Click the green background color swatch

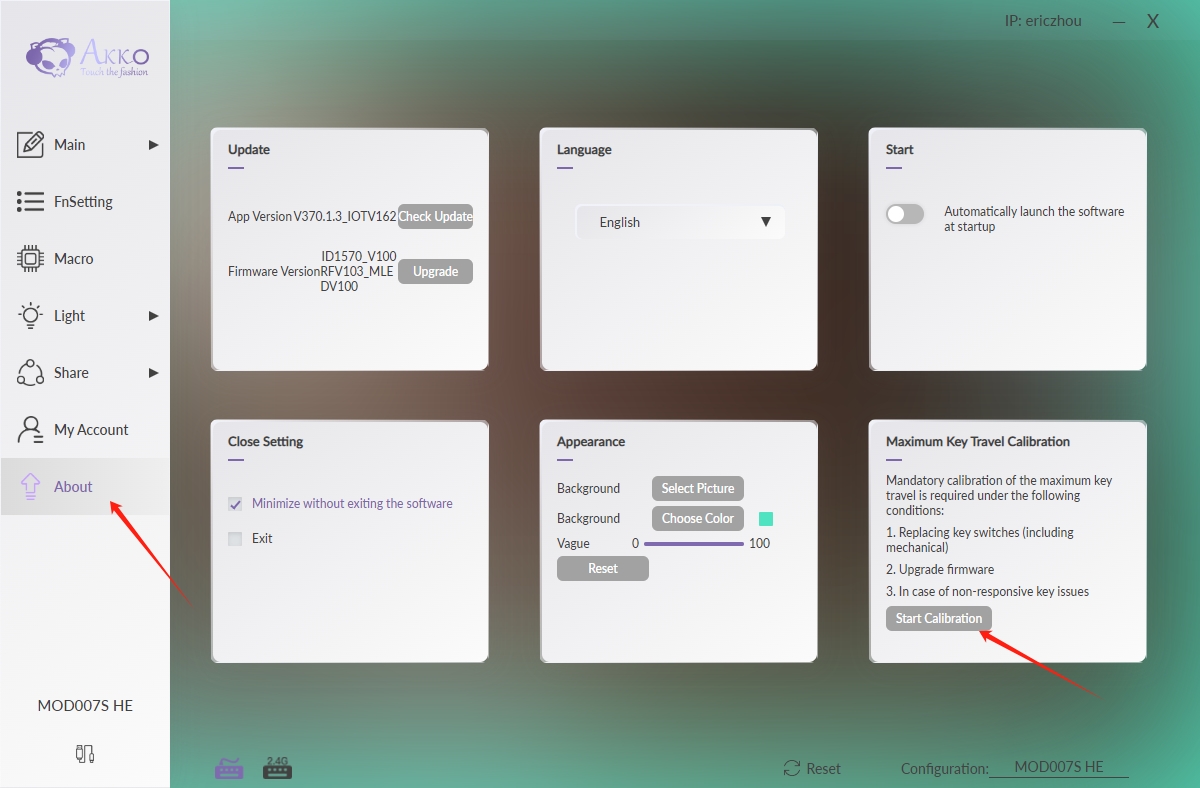pos(765,518)
